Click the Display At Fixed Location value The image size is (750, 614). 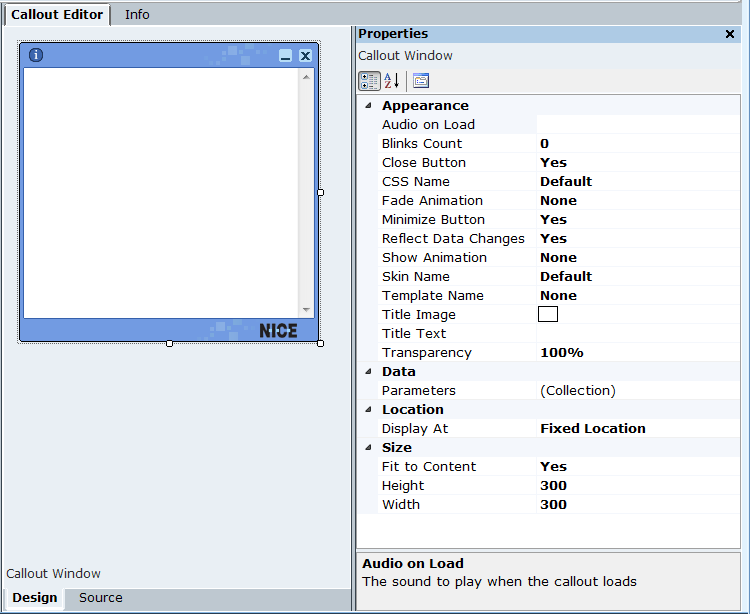coord(593,429)
